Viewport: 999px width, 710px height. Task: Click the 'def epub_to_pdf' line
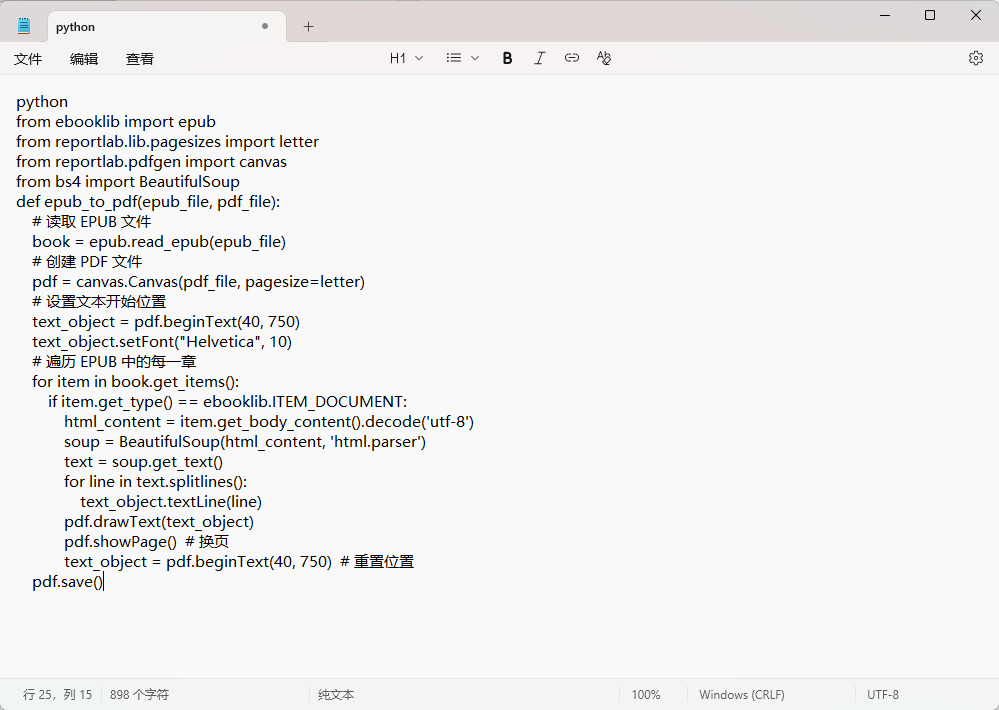coord(148,201)
